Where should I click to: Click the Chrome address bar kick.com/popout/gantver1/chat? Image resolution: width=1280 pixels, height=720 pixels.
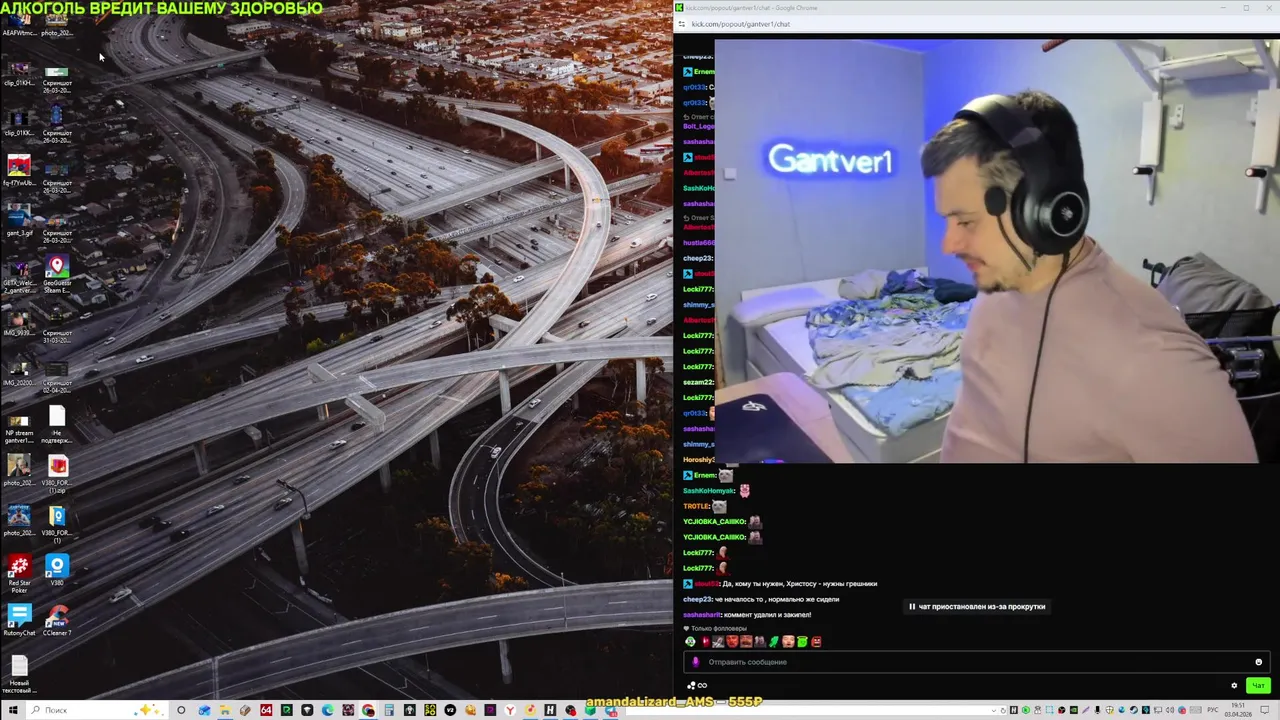(x=741, y=24)
